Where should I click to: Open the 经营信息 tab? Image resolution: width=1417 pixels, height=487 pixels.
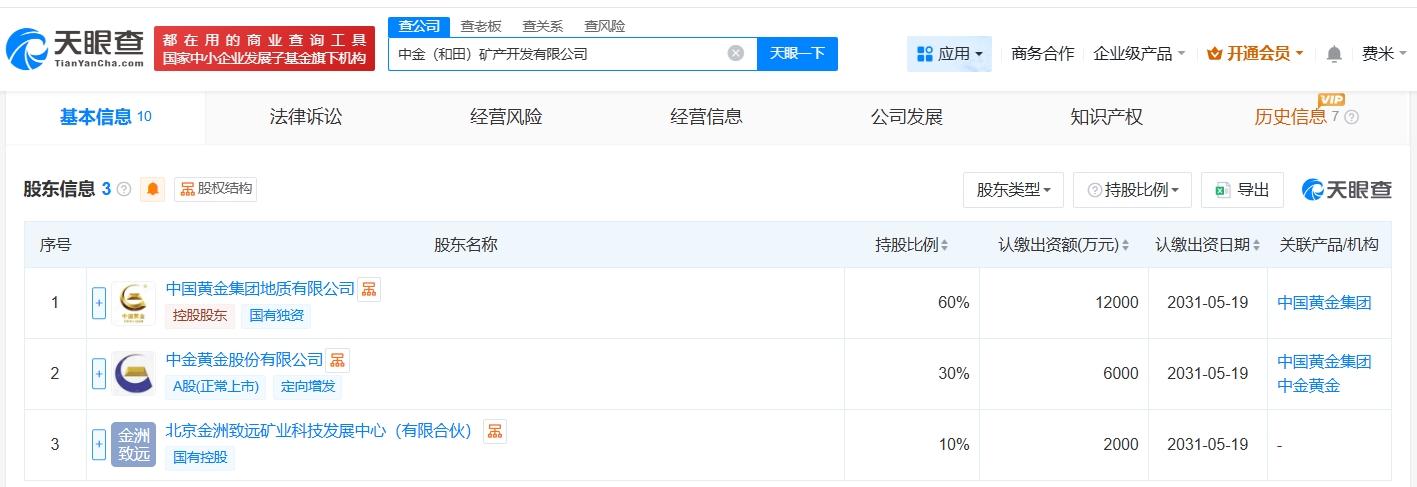(x=706, y=117)
